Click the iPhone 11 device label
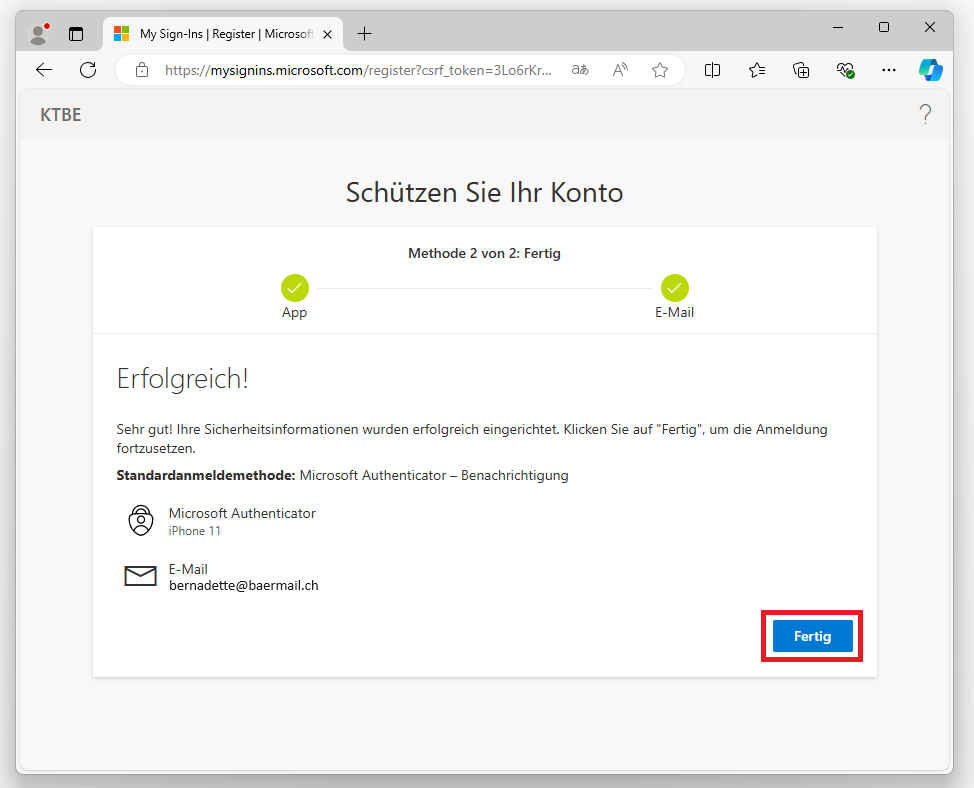This screenshot has height=788, width=974. point(194,531)
